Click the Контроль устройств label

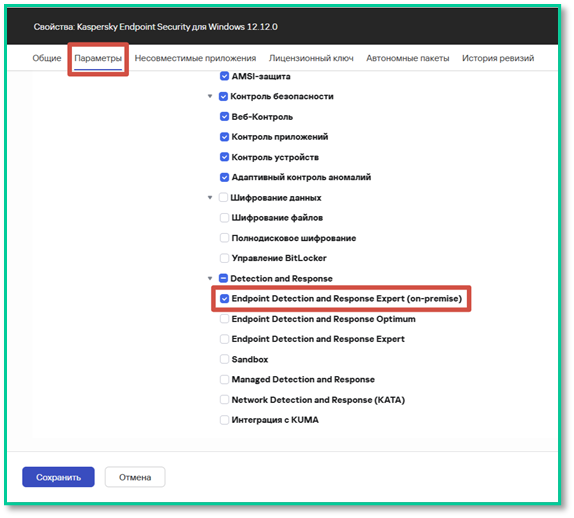point(275,157)
